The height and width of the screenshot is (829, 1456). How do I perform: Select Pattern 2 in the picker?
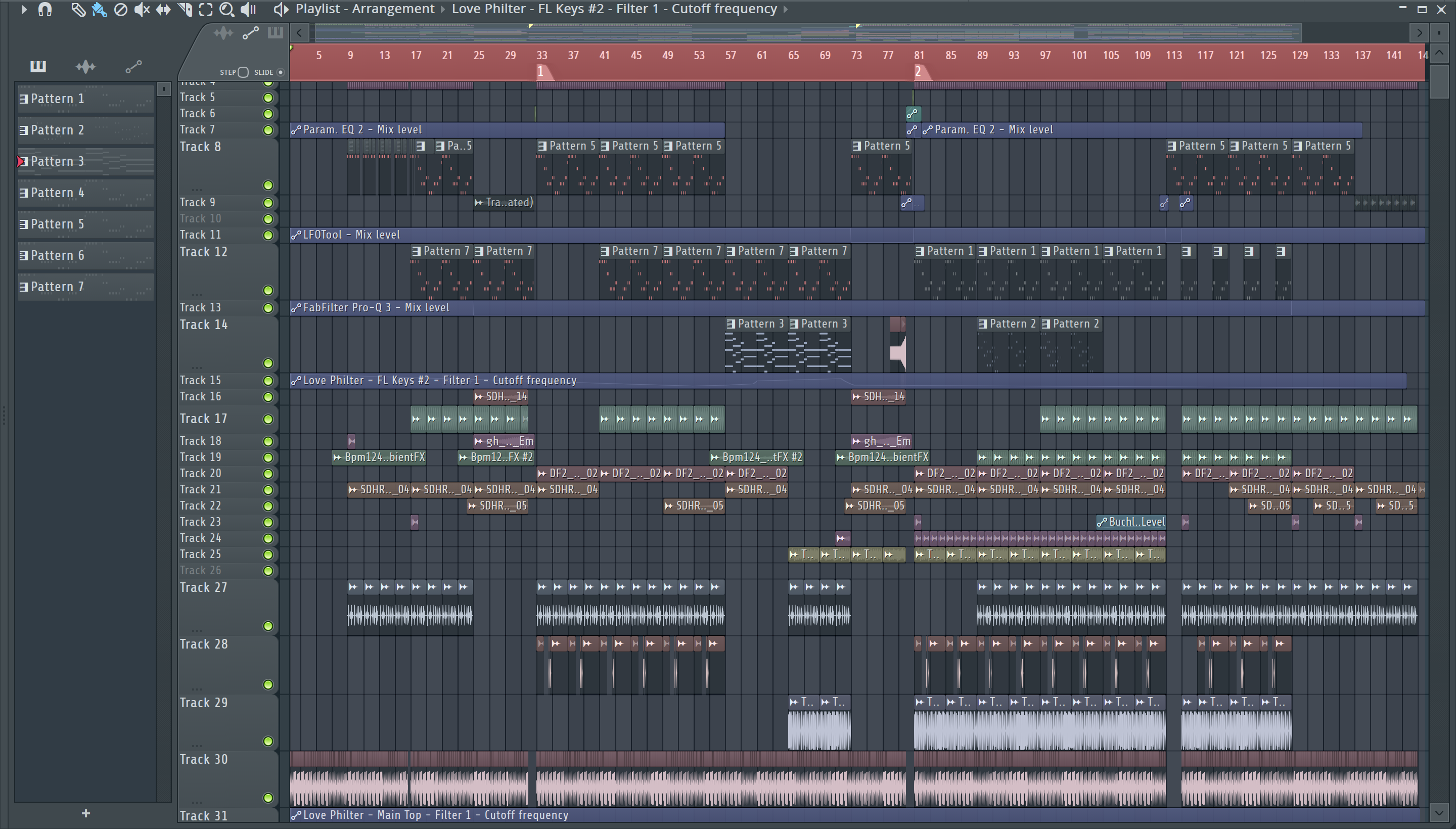coord(85,130)
